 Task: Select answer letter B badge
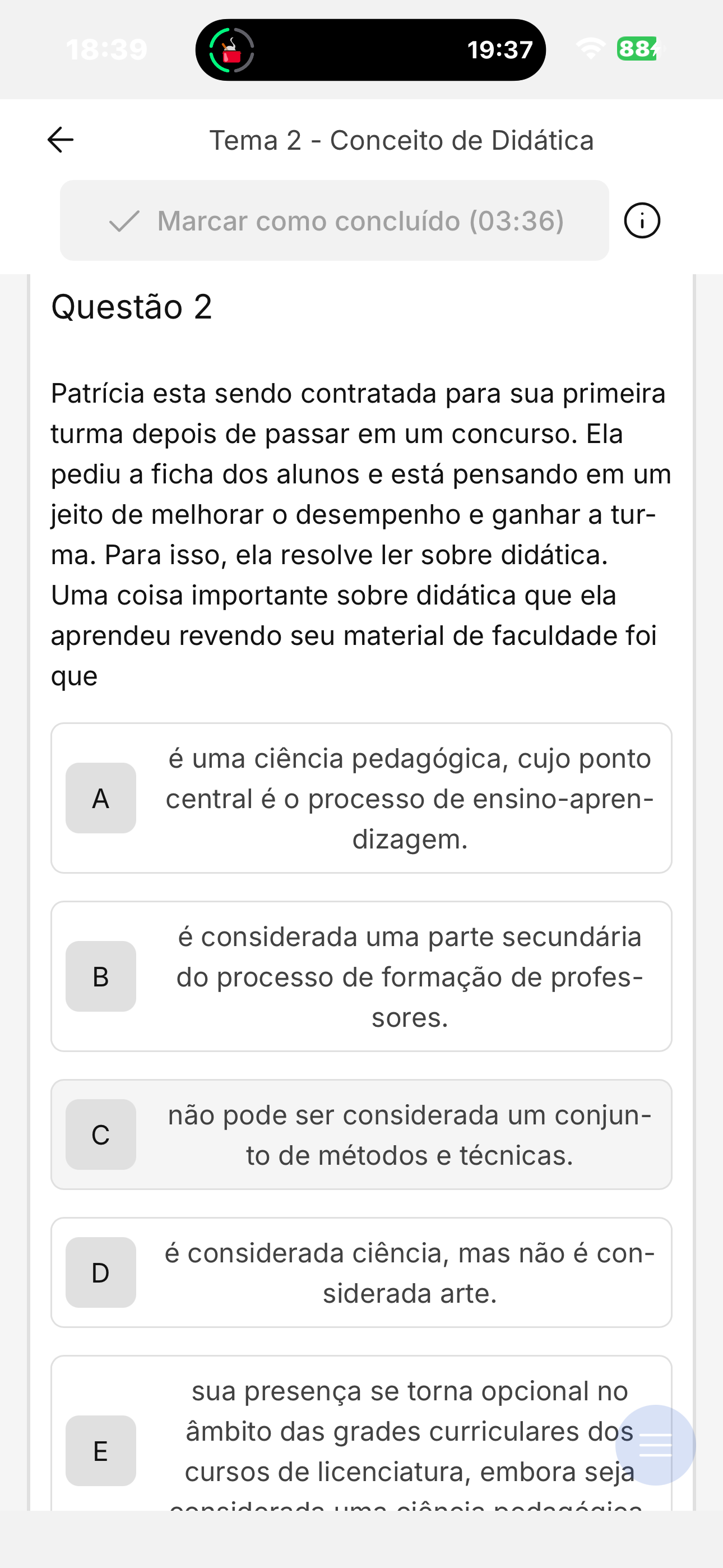pos(101,976)
